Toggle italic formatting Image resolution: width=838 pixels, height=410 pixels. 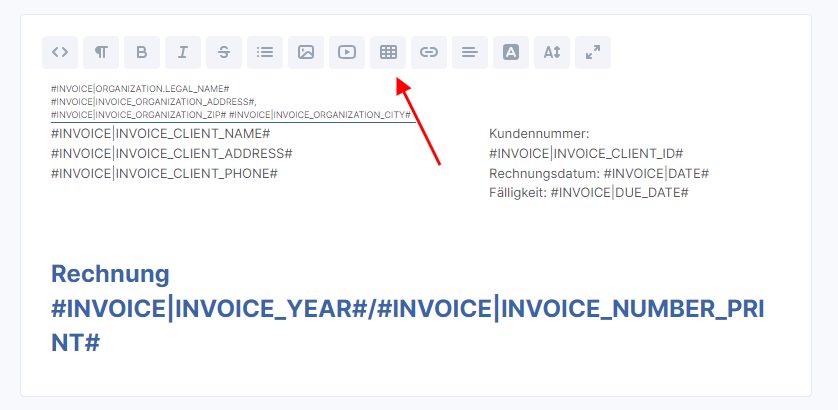[x=183, y=52]
